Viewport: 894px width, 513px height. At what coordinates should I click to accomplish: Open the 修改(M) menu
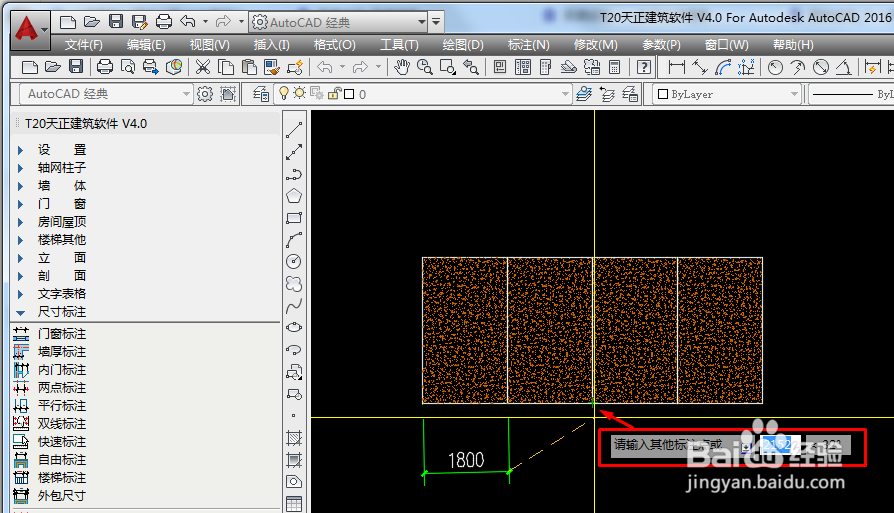click(595, 45)
